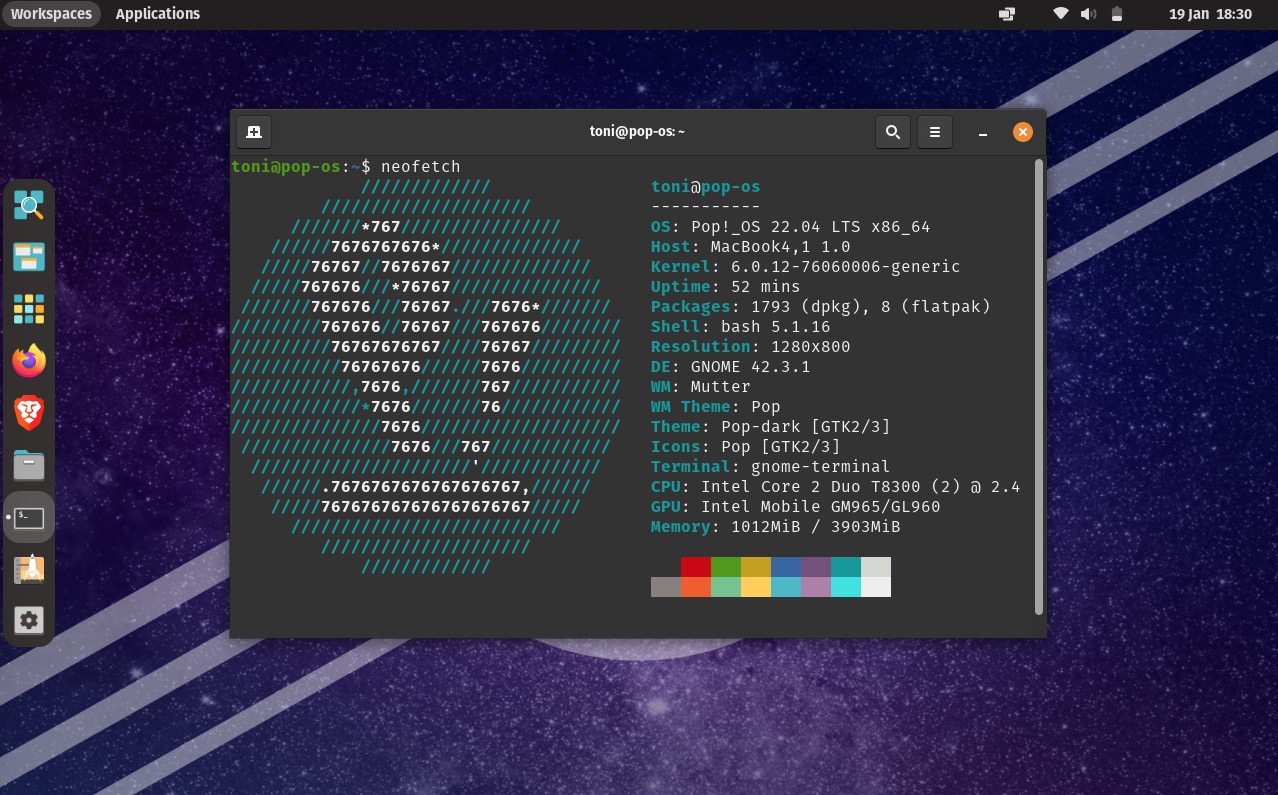The width and height of the screenshot is (1278, 795).
Task: Click the 'Packages: 1793 (dpkg), 8 (flatpak)' line
Action: [821, 307]
